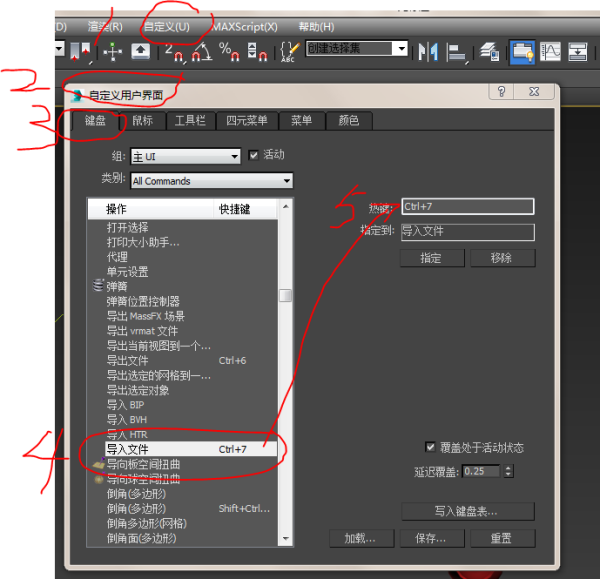Image resolution: width=600 pixels, height=579 pixels.
Task: Open the 自定义(U) menu
Action: point(166,27)
